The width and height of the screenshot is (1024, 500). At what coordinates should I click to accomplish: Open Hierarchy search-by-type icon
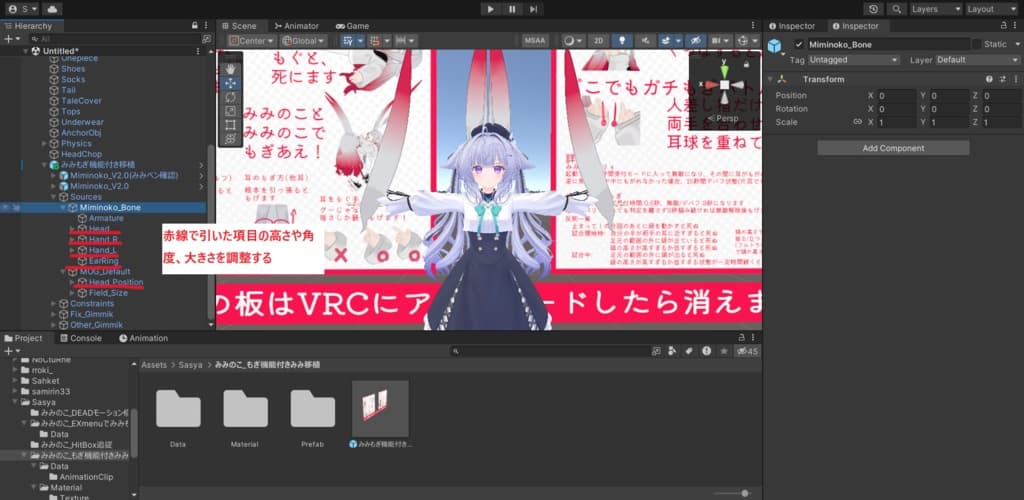tap(206, 39)
